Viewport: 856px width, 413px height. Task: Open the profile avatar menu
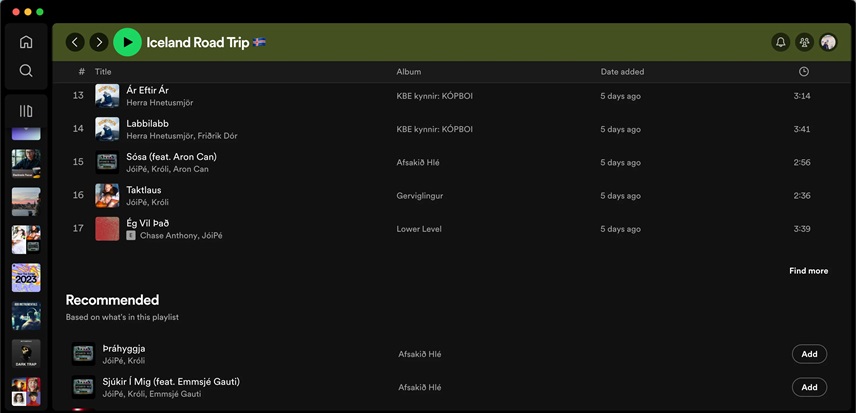[x=828, y=42]
